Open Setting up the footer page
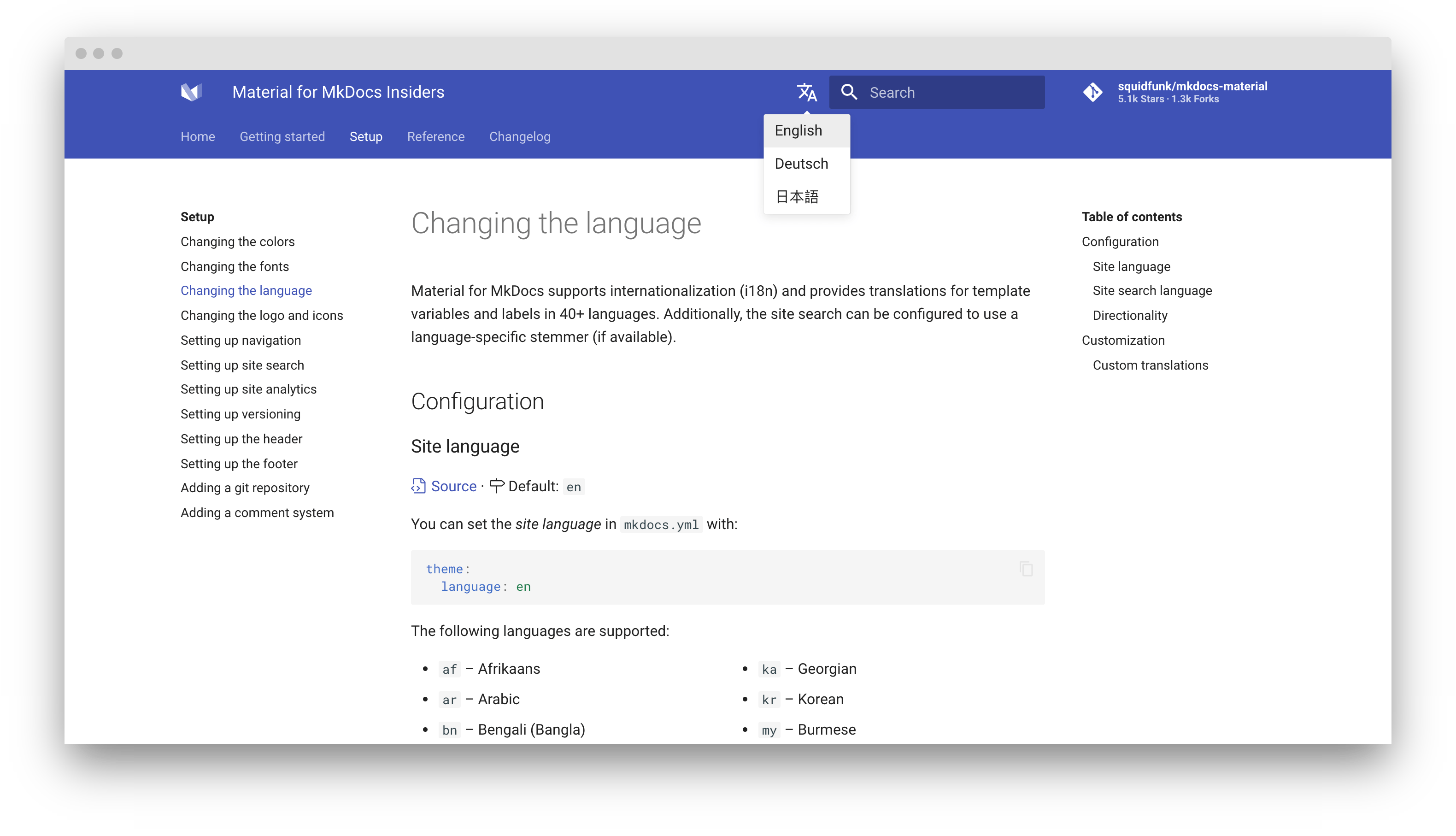1456x836 pixels. point(239,463)
